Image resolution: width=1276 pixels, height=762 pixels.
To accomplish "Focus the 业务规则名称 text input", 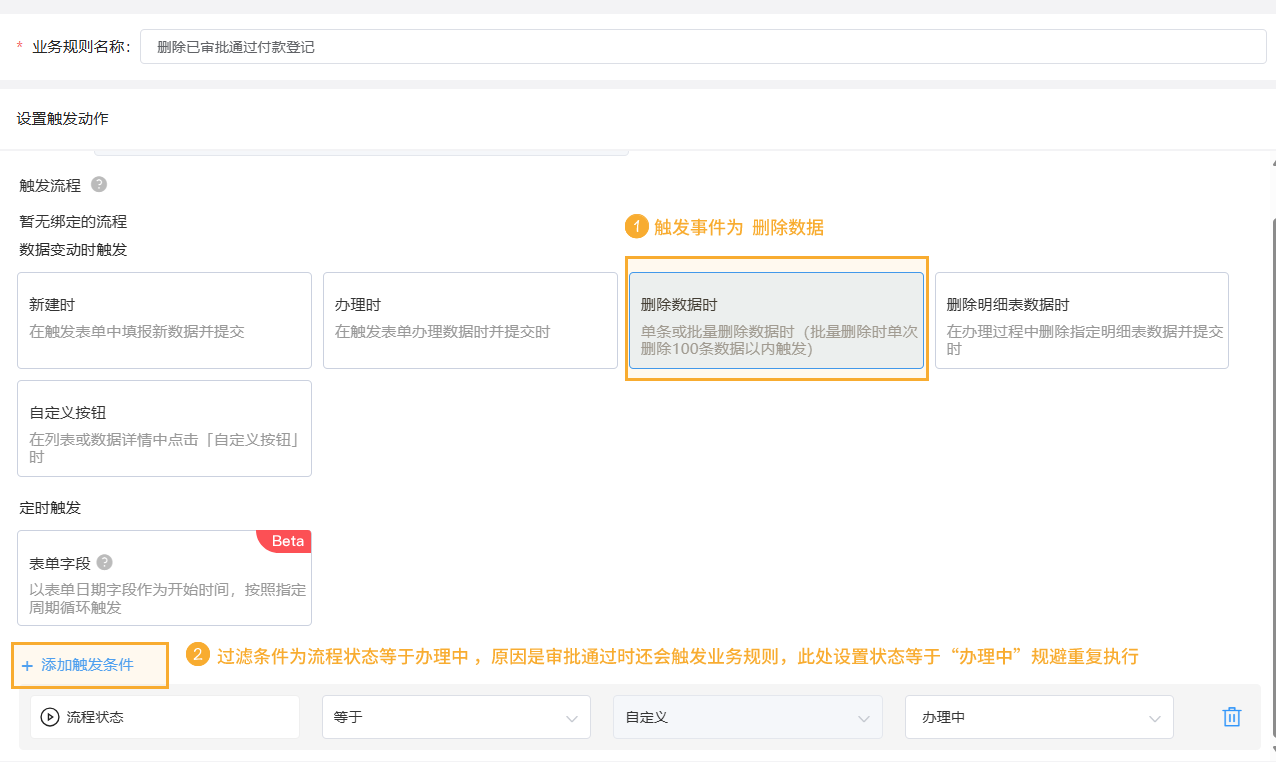I will [x=702, y=47].
